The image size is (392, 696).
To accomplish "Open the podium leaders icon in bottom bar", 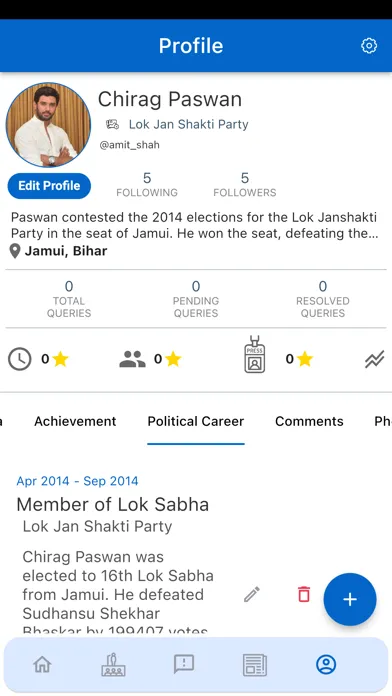I will (113, 664).
